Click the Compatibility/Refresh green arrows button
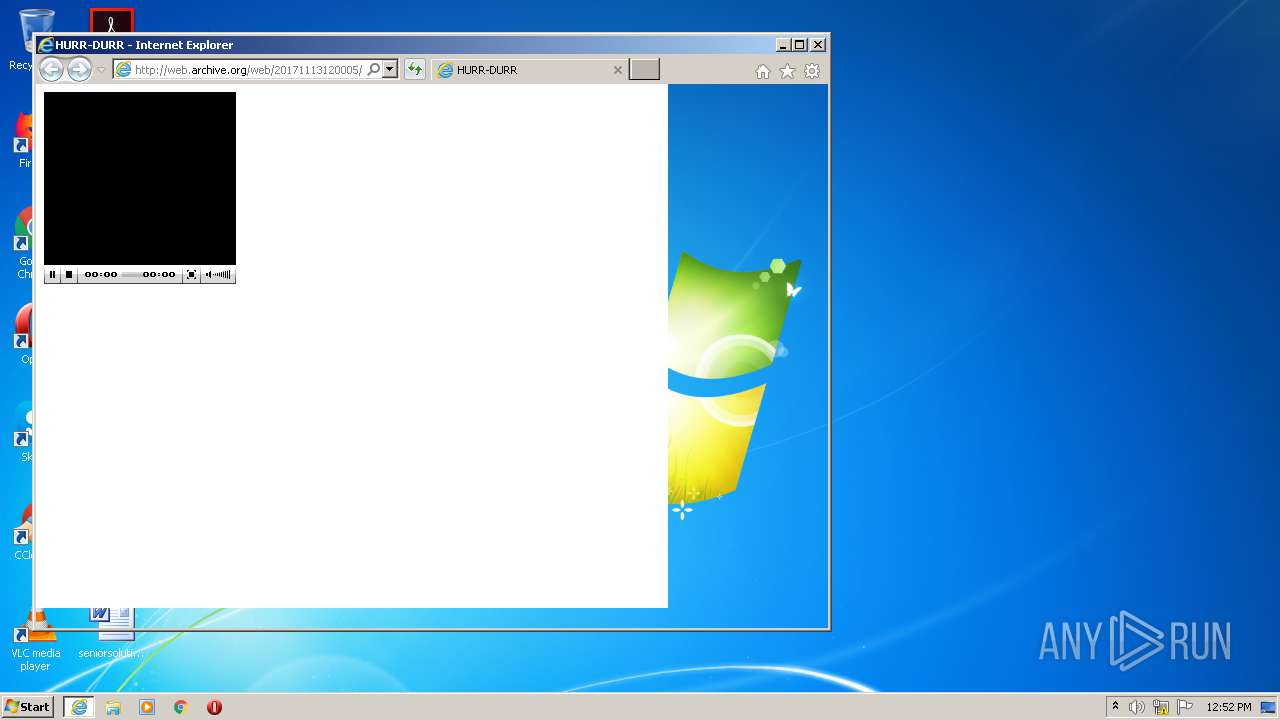This screenshot has width=1280, height=720. [415, 70]
